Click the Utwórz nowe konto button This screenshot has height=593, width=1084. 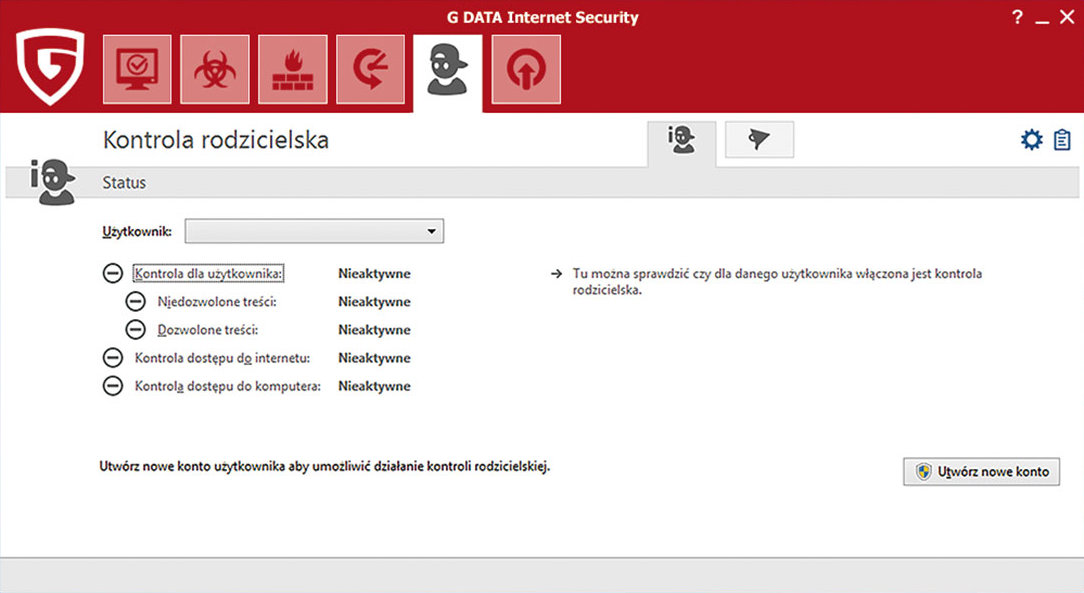point(980,472)
